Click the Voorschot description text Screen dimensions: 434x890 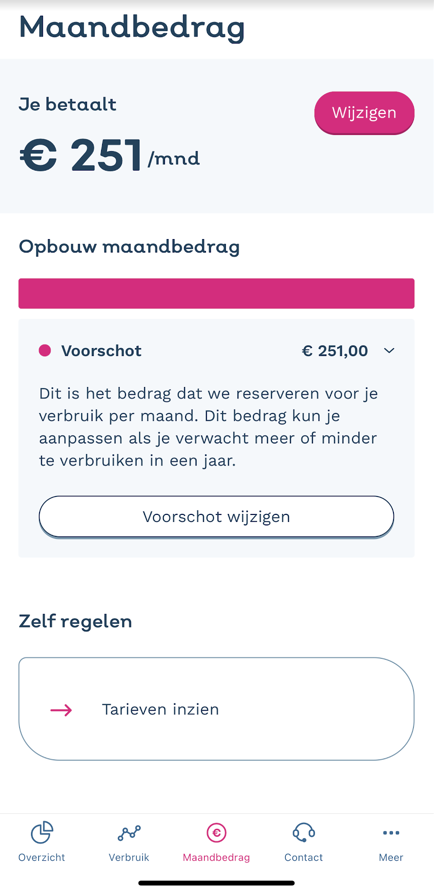click(x=208, y=427)
